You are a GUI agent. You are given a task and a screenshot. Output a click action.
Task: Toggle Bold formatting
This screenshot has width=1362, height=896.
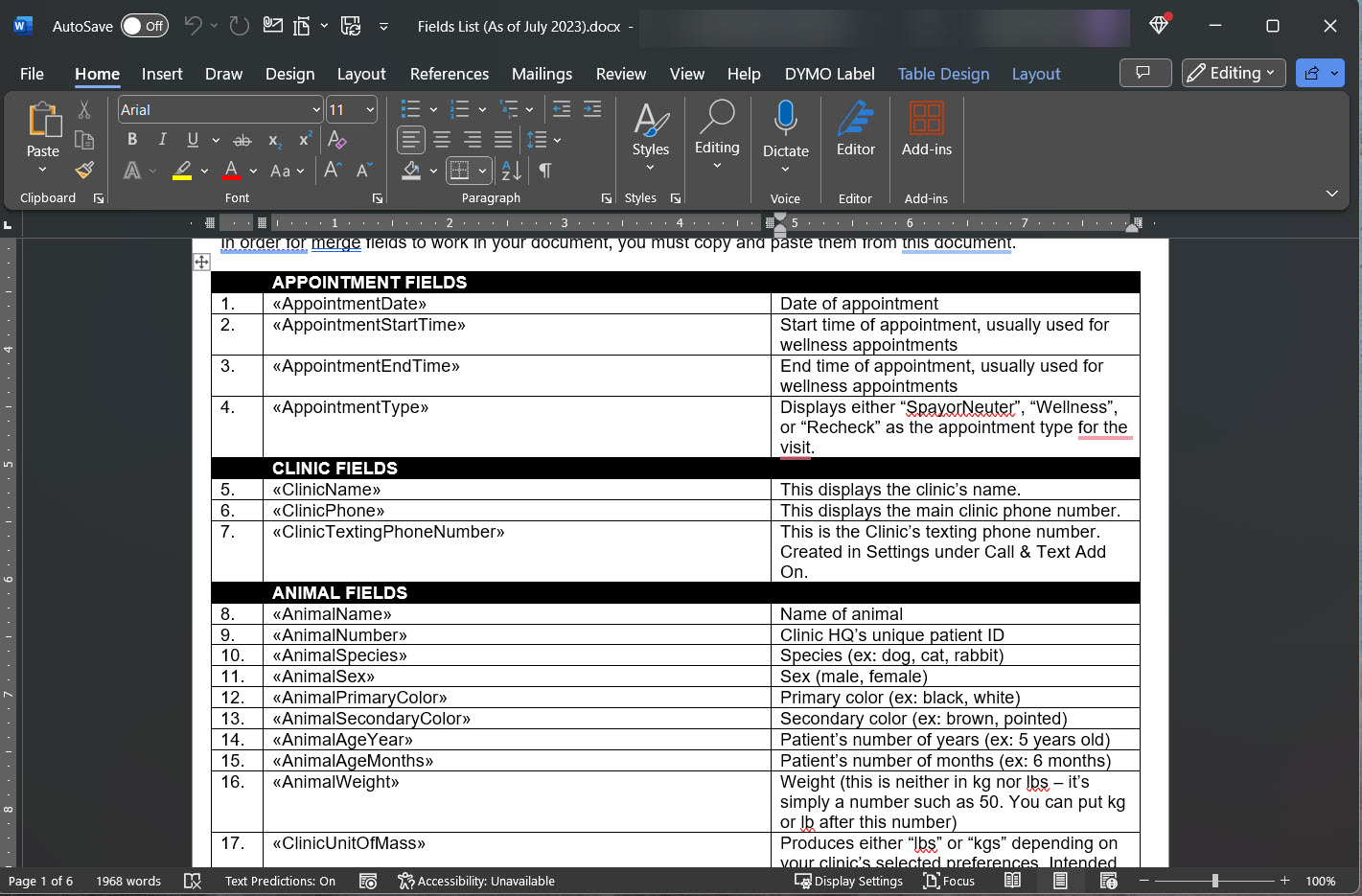click(x=132, y=140)
